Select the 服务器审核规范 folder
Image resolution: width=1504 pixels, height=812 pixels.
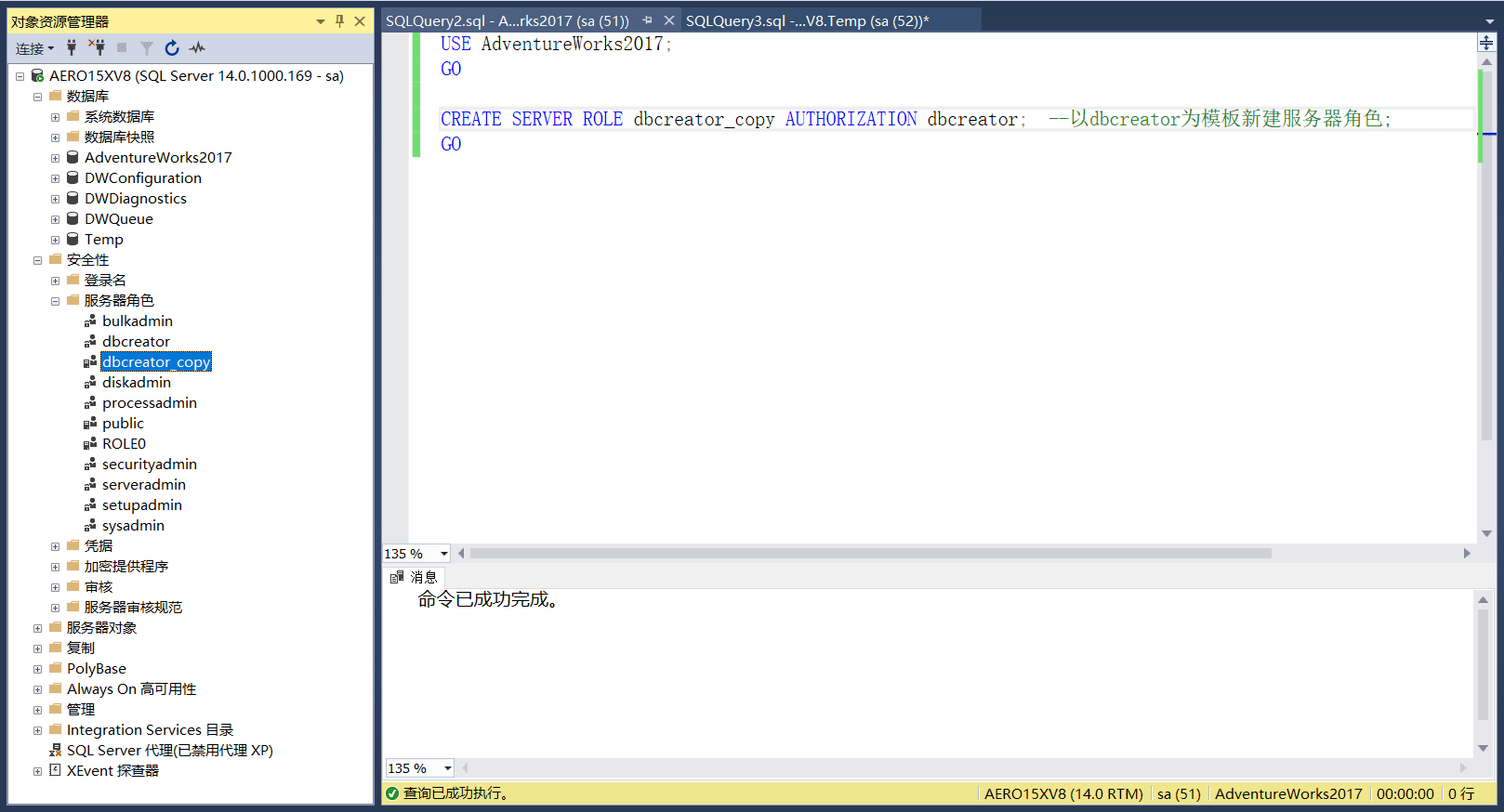[133, 607]
